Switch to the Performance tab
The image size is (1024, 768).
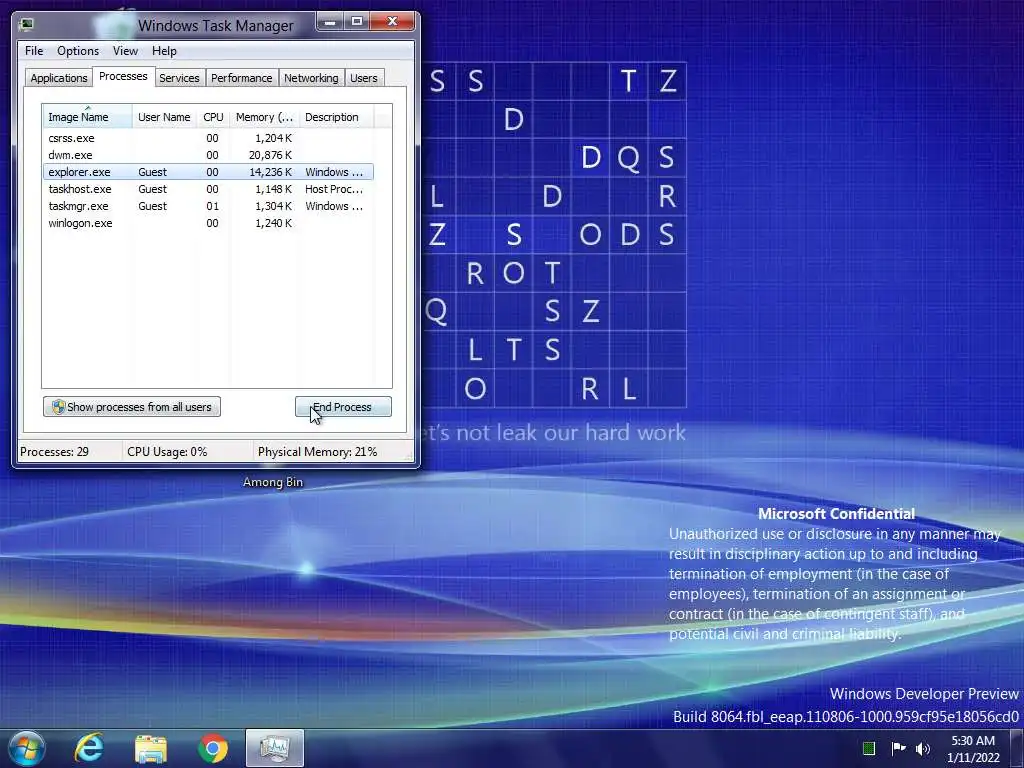pyautogui.click(x=242, y=78)
